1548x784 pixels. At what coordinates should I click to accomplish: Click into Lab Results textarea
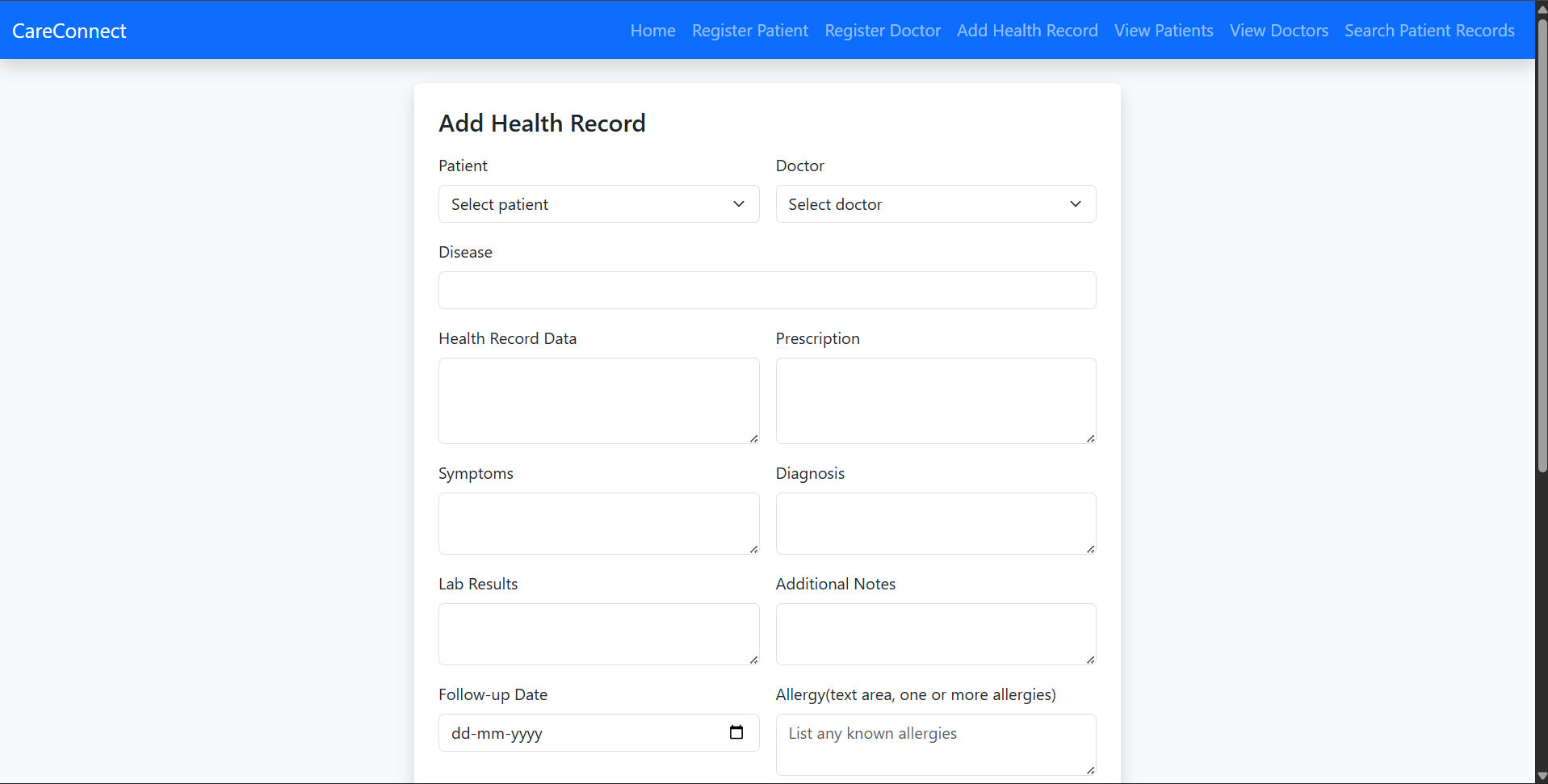pos(598,634)
